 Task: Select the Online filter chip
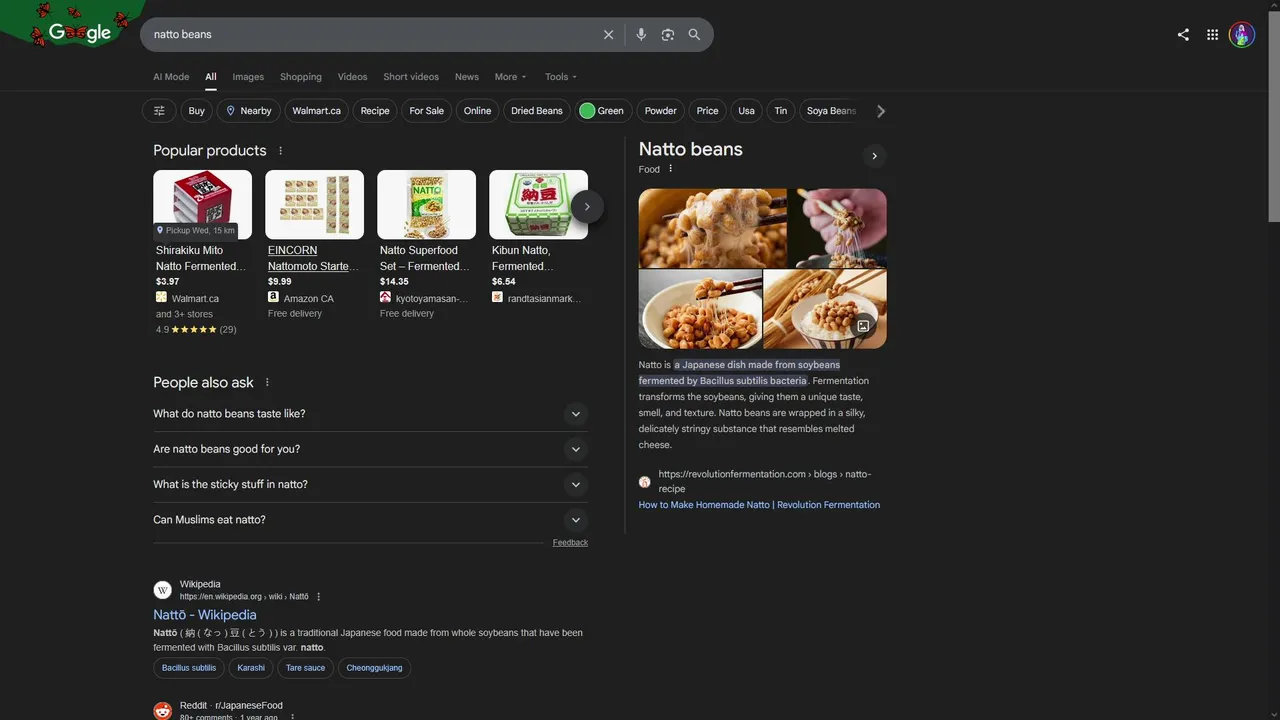477,111
